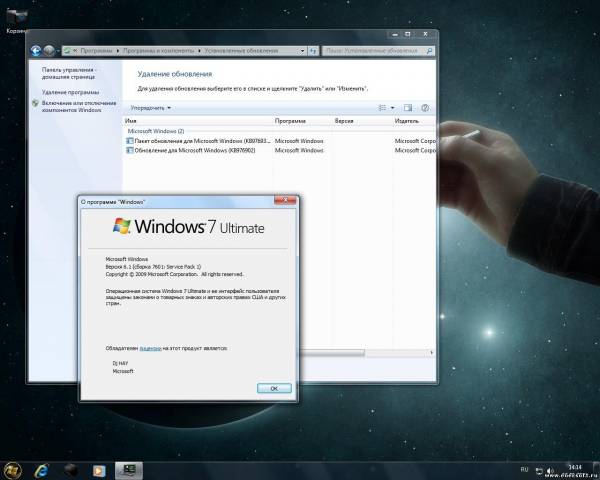
Task: Toggle the preview pane icon
Action: click(408, 108)
